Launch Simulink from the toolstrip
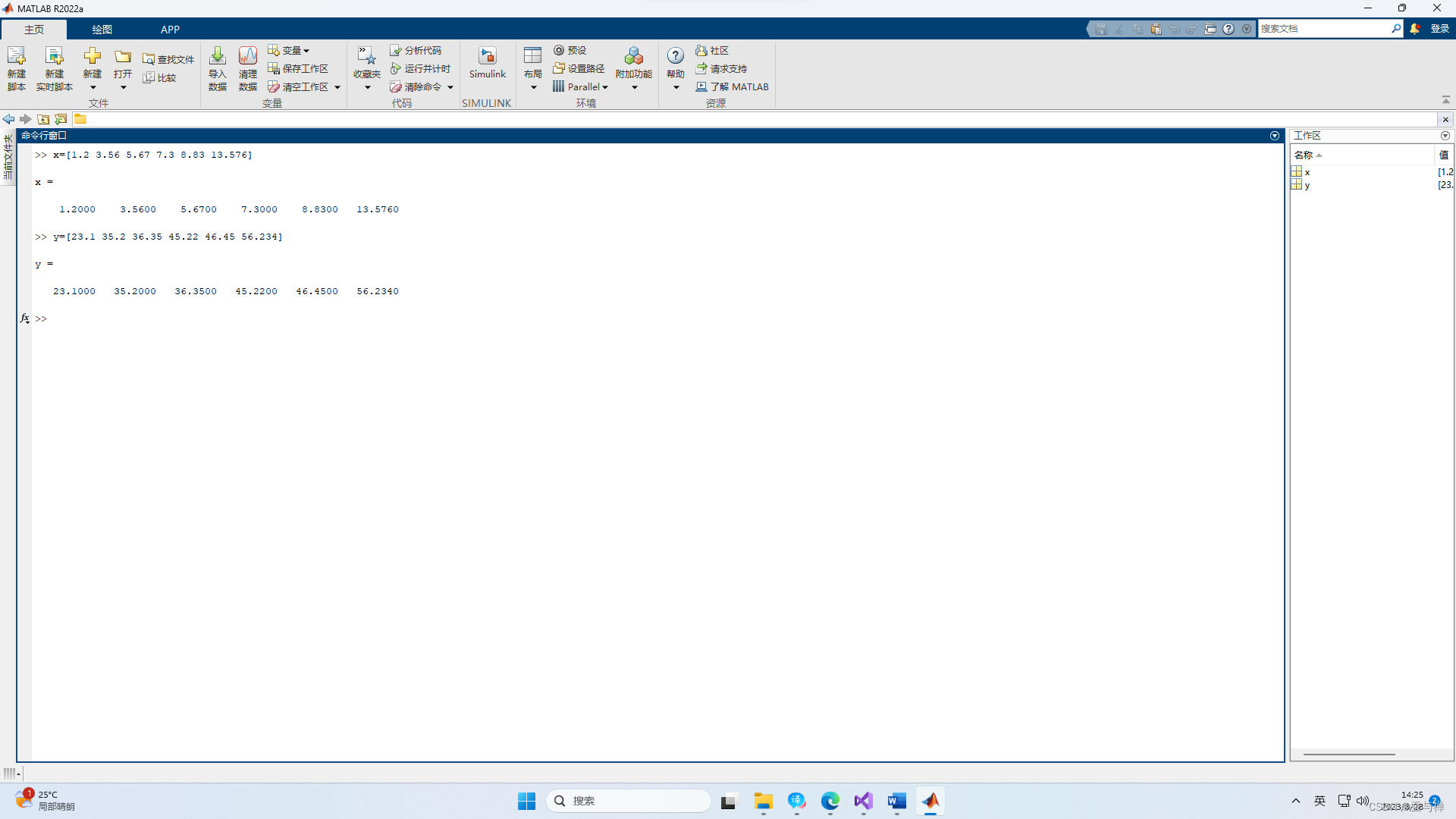Image resolution: width=1456 pixels, height=819 pixels. (x=487, y=57)
